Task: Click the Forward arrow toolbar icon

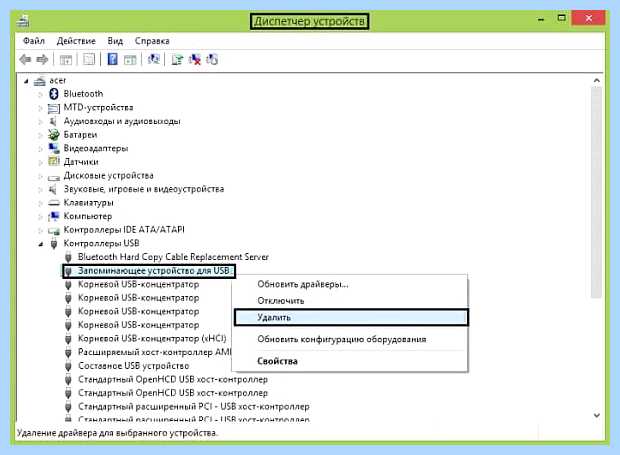Action: pos(42,60)
